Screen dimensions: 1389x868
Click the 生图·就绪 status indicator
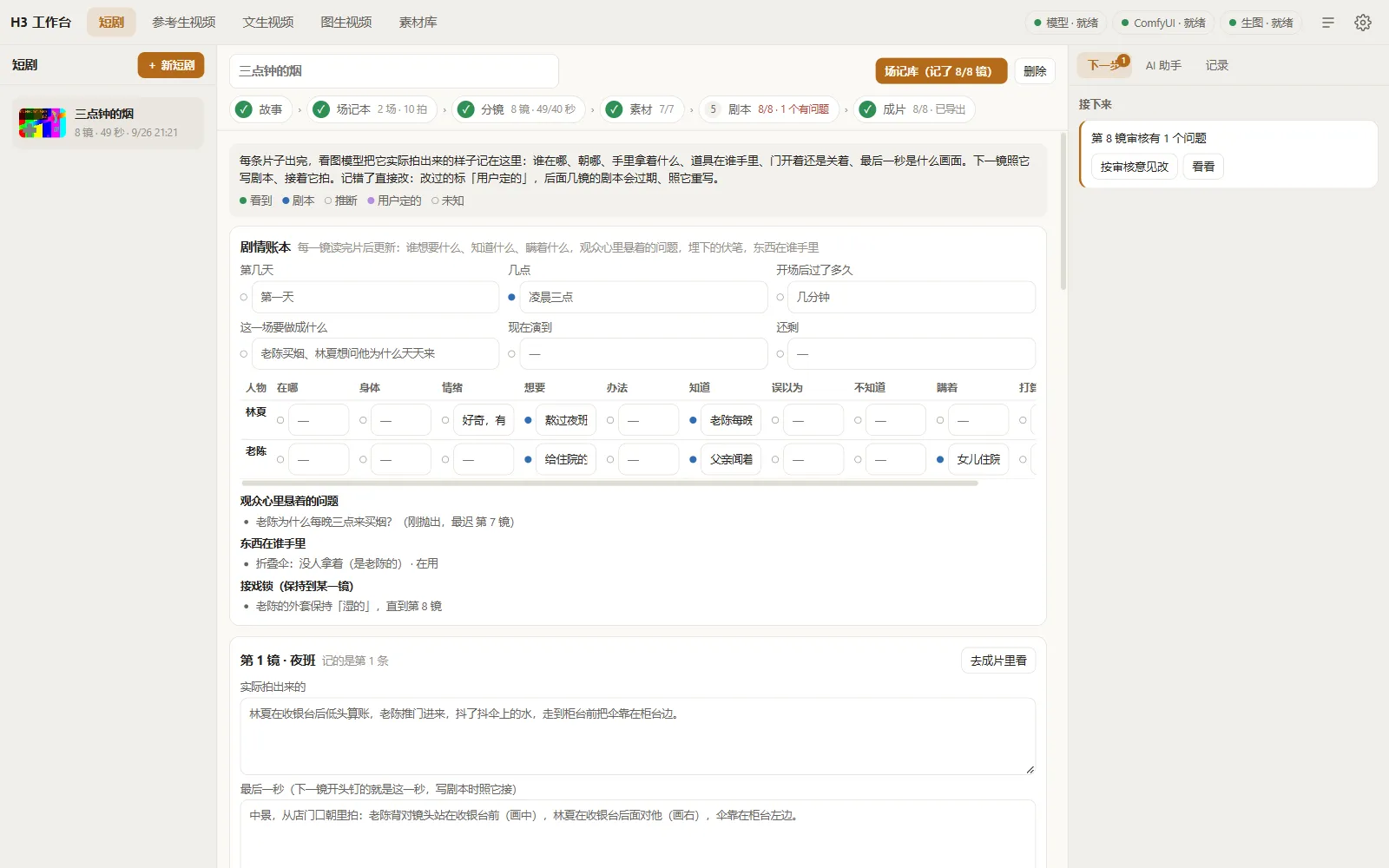[x=1261, y=23]
